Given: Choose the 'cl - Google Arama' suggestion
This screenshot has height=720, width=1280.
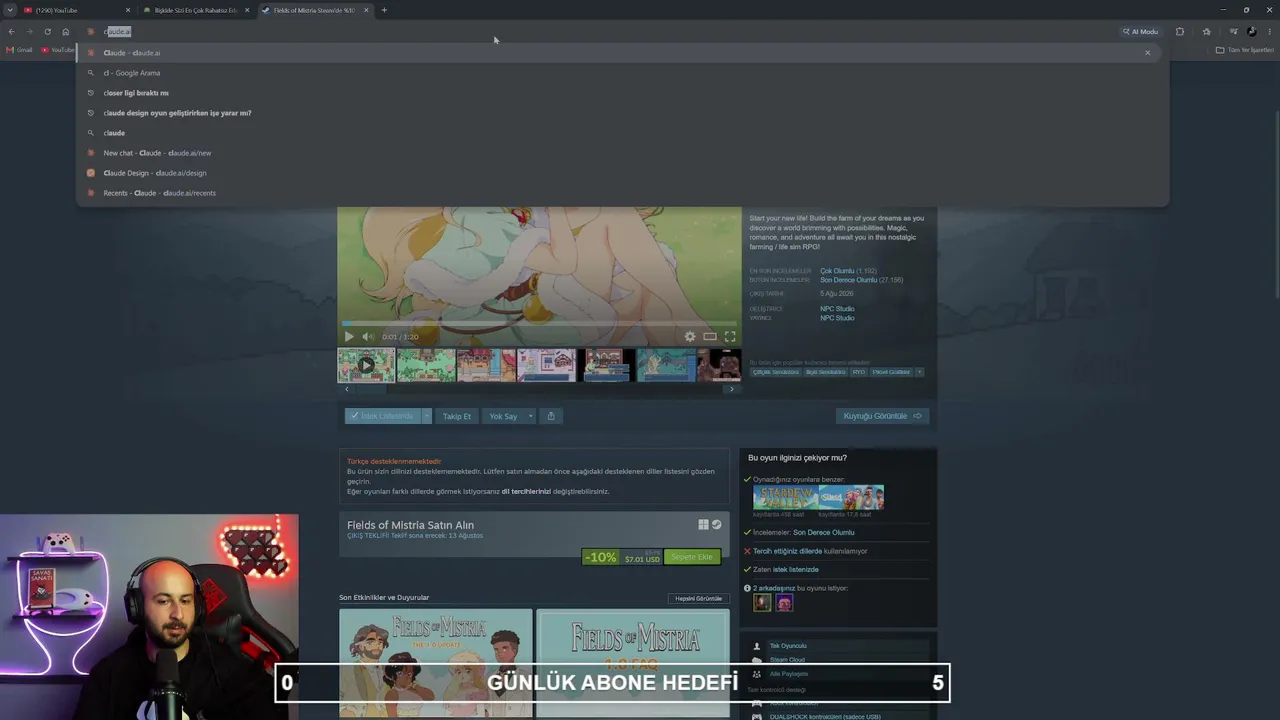Looking at the screenshot, I should pos(622,73).
